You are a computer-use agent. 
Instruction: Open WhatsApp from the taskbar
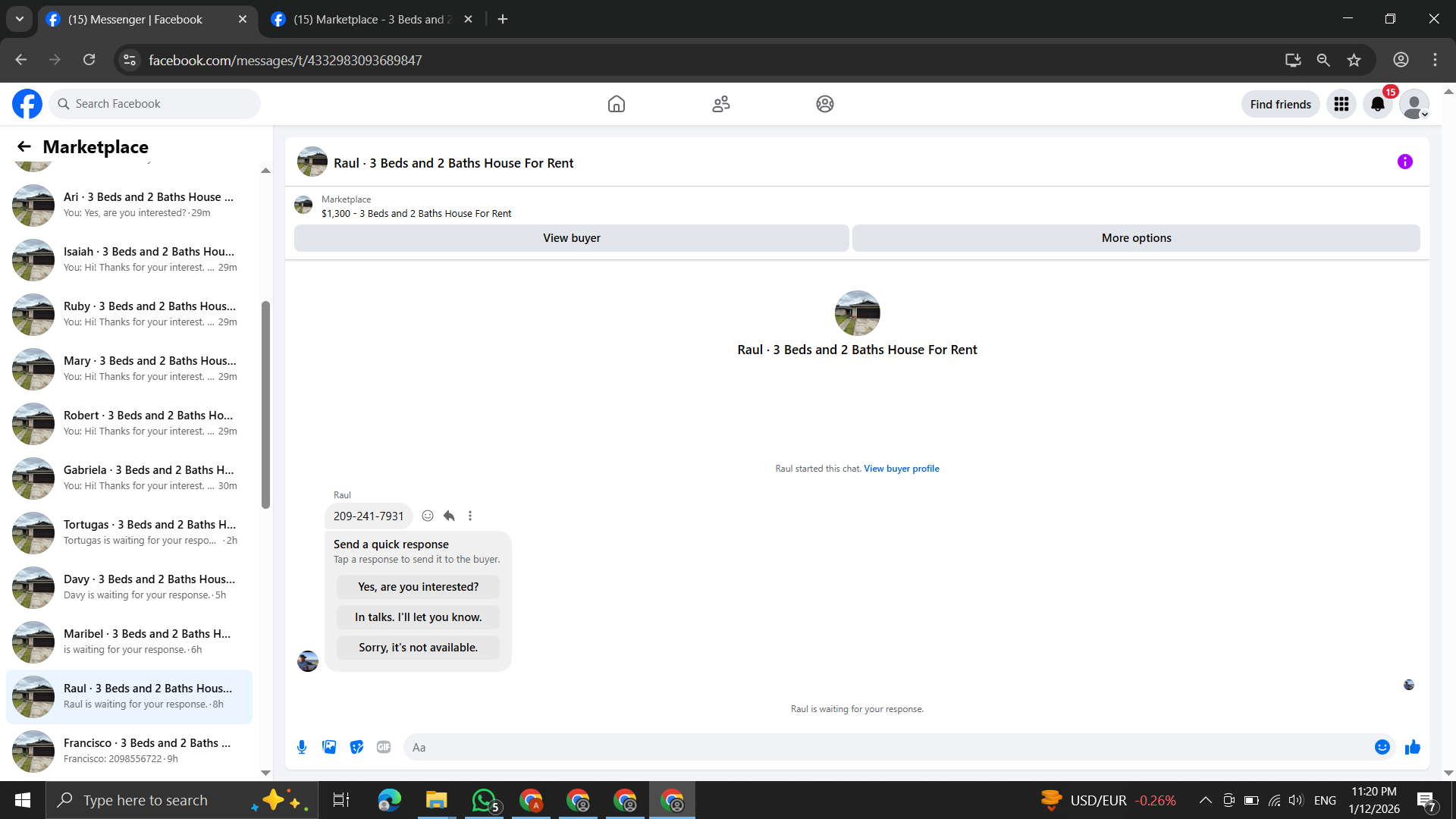484,800
